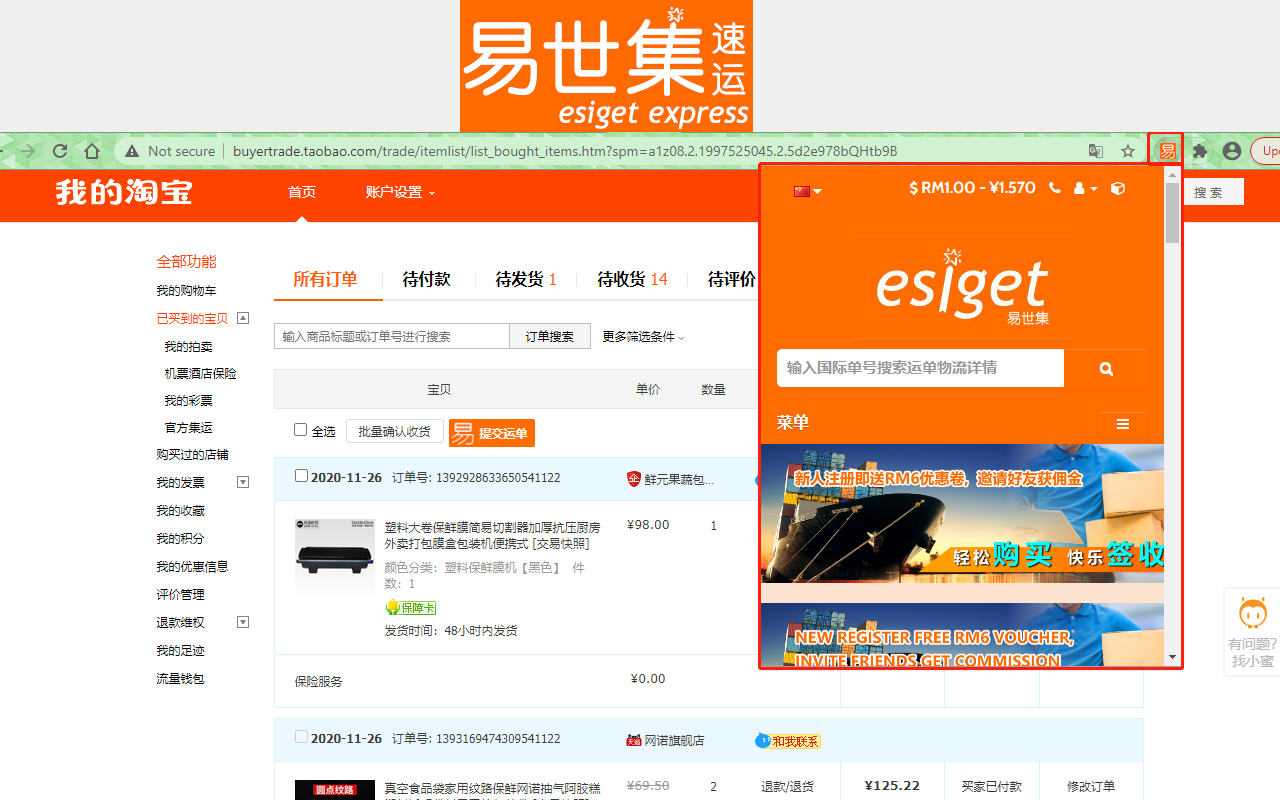Reload the page
1280x800 pixels.
tap(60, 151)
